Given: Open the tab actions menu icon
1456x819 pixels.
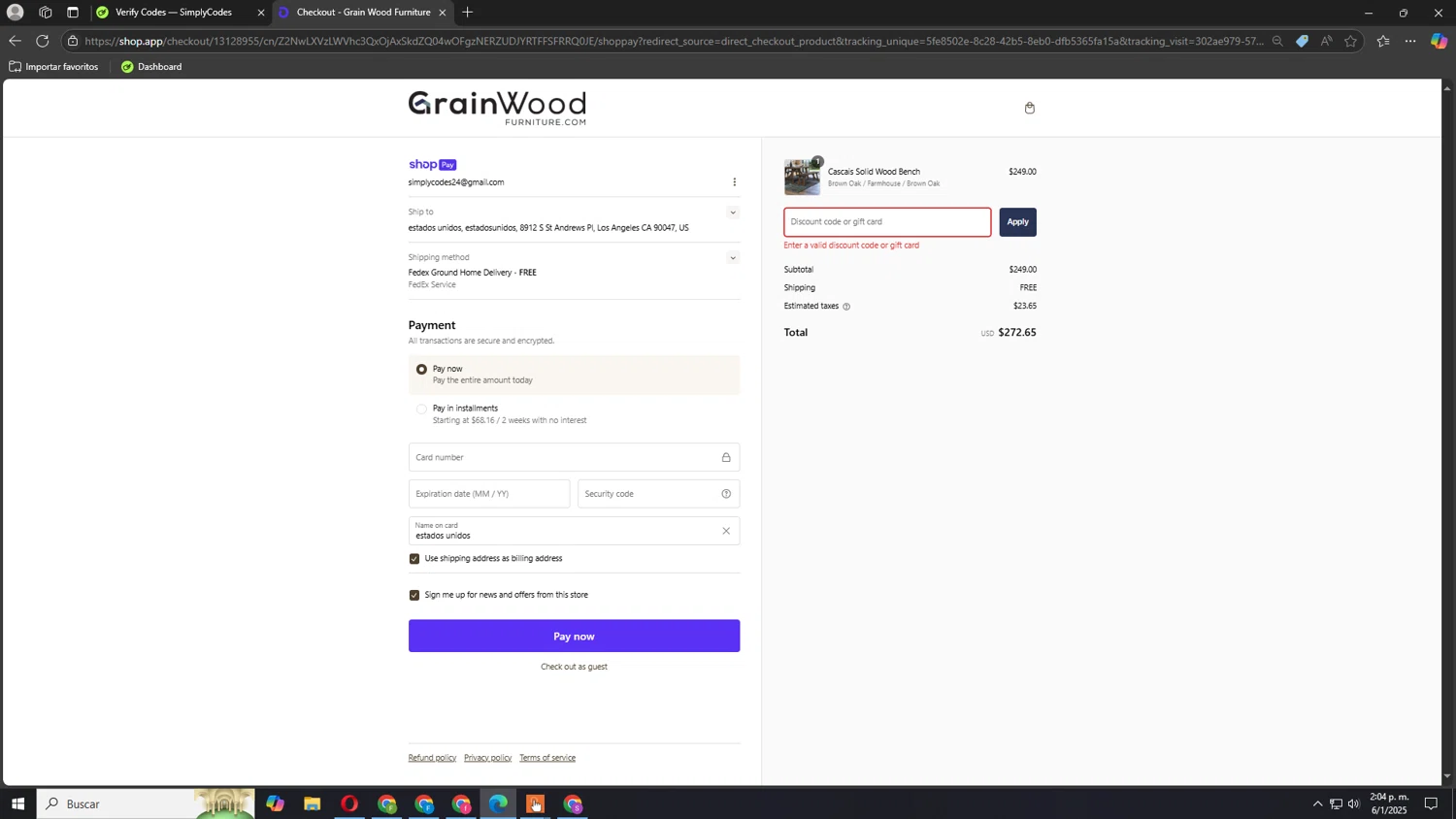Looking at the screenshot, I should (x=73, y=13).
